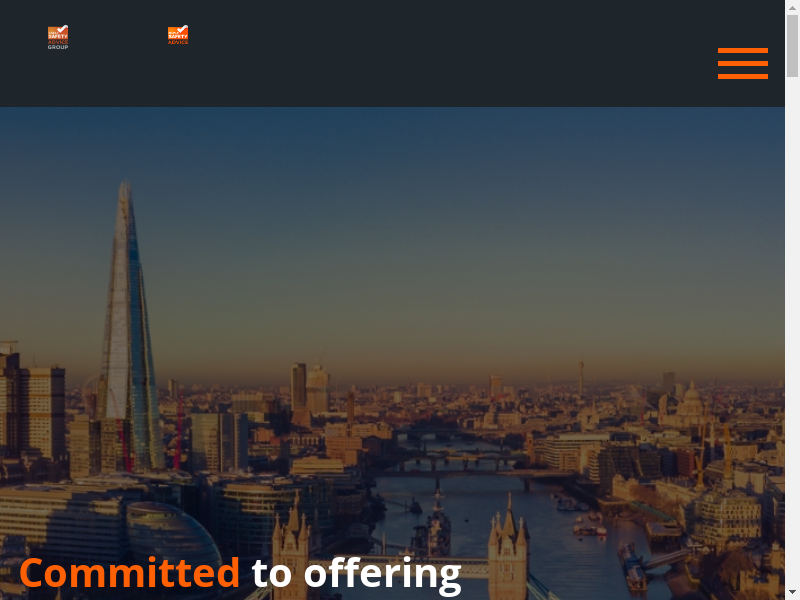Click the Safety Advice Group logo
Screen dimensions: 800x600
58,37
